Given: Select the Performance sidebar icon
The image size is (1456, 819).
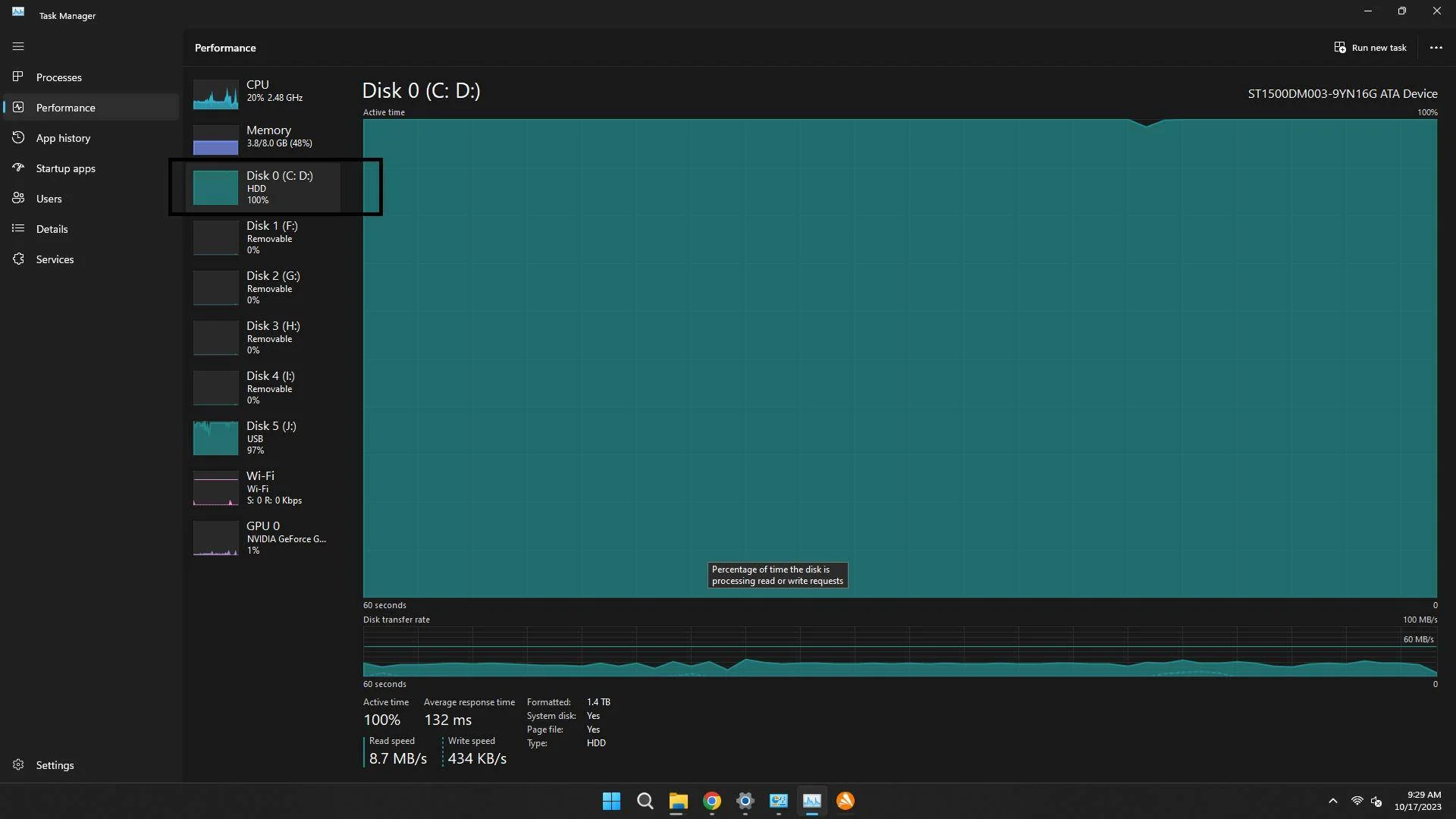Looking at the screenshot, I should click(18, 107).
